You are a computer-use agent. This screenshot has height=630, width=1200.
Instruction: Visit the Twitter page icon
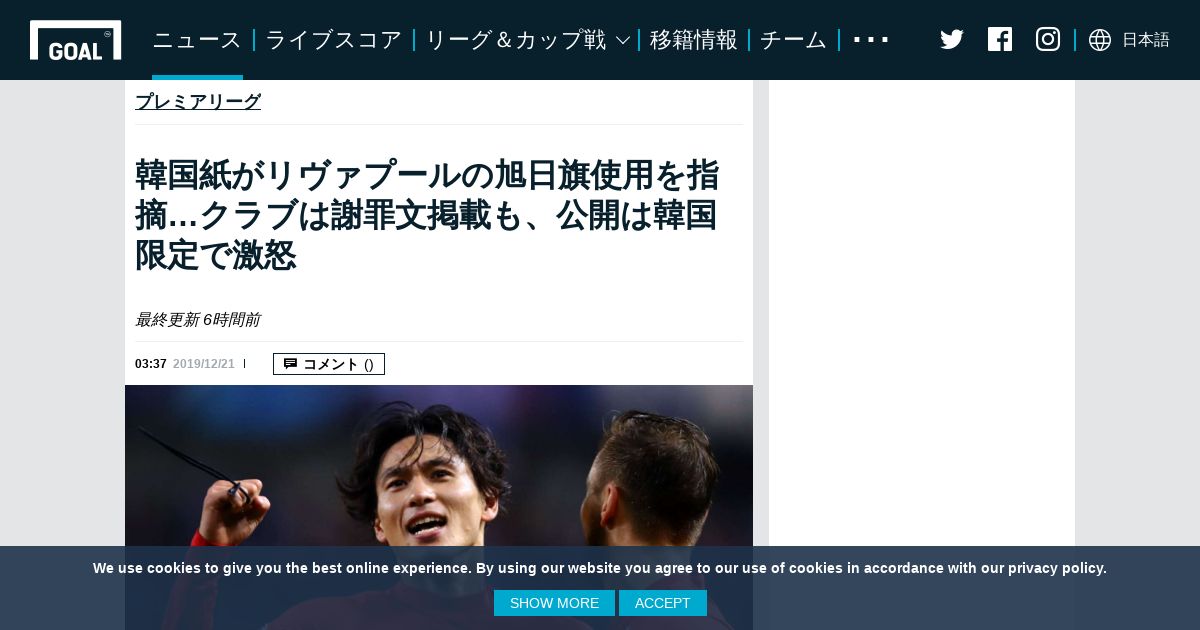click(x=952, y=40)
